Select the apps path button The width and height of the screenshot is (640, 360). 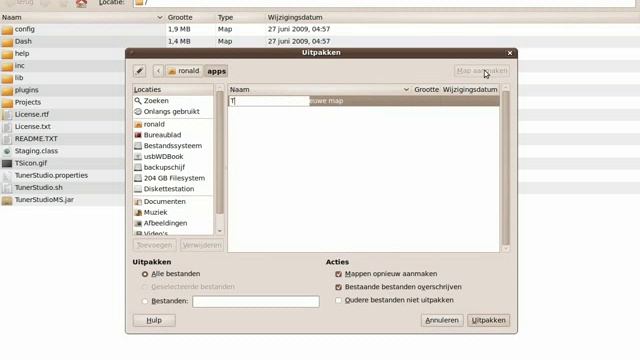[x=216, y=71]
